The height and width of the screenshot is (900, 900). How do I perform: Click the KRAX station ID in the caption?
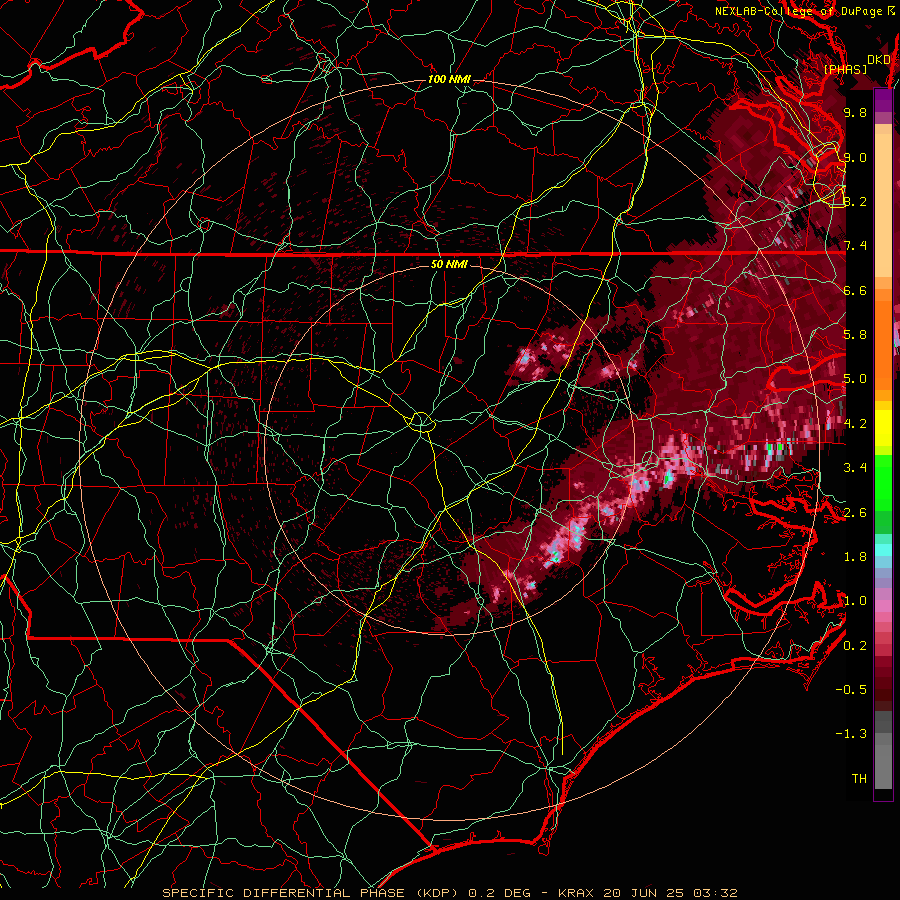[577, 893]
